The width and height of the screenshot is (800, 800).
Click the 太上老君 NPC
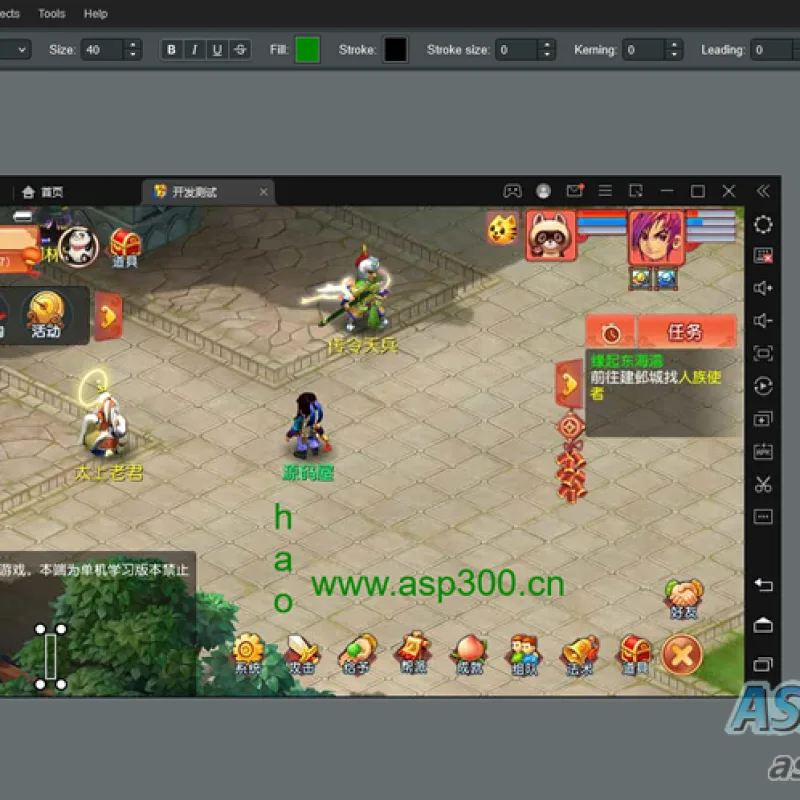105,423
